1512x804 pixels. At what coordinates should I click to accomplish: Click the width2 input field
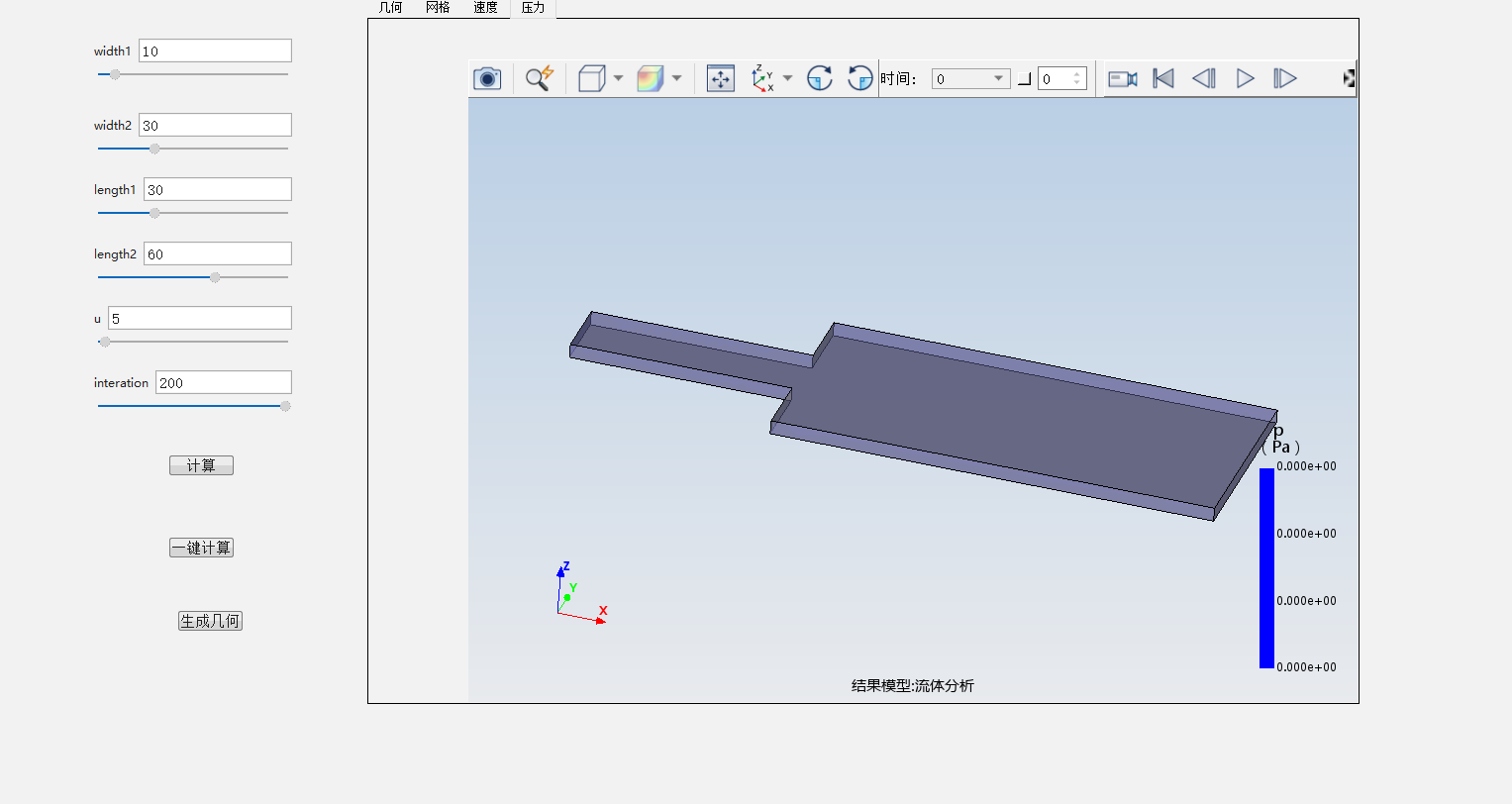coord(215,125)
